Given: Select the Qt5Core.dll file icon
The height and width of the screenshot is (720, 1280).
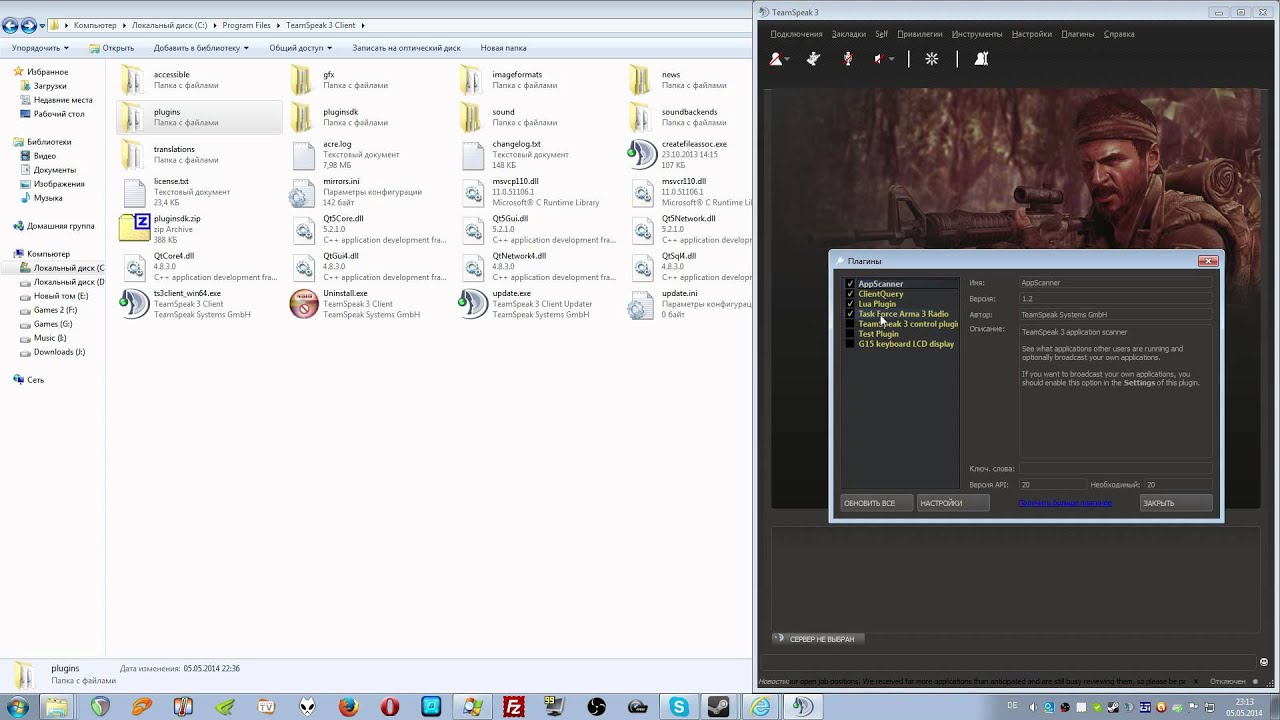Looking at the screenshot, I should [x=304, y=229].
